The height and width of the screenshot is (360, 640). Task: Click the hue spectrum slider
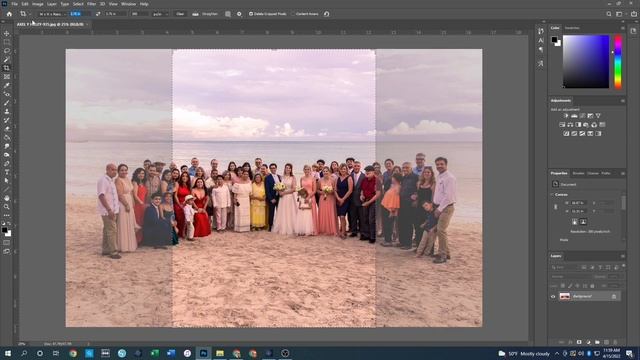(618, 62)
